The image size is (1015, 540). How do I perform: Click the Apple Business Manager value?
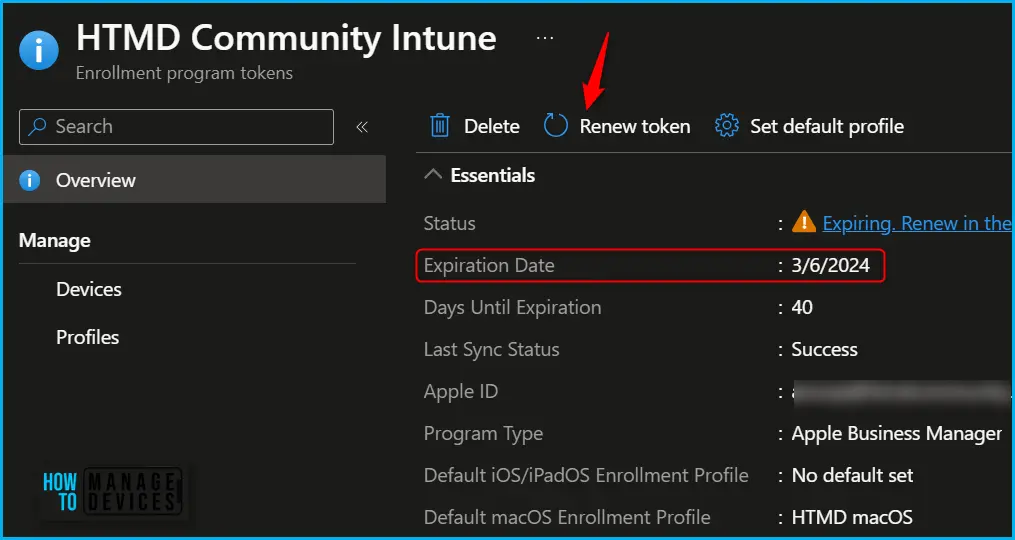click(x=897, y=434)
